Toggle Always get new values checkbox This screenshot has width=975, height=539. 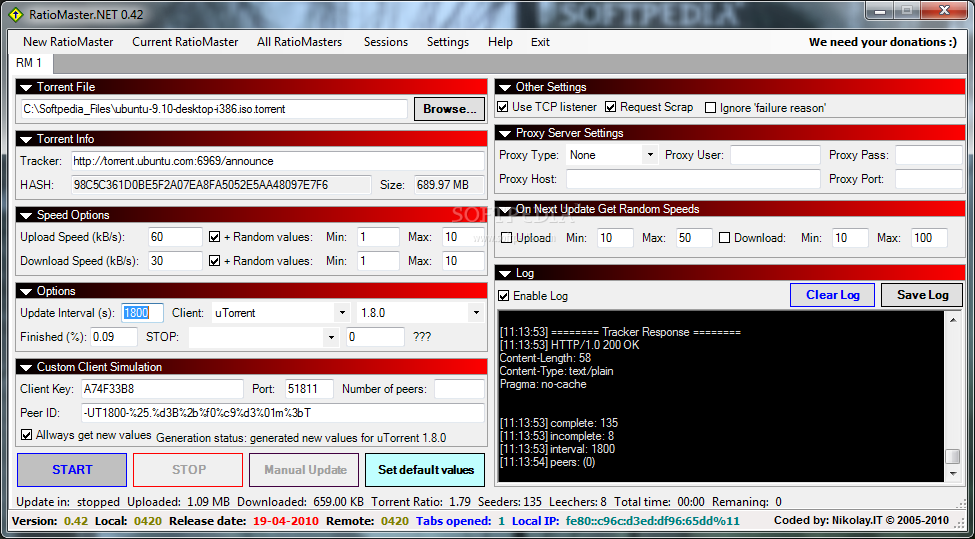(26, 435)
